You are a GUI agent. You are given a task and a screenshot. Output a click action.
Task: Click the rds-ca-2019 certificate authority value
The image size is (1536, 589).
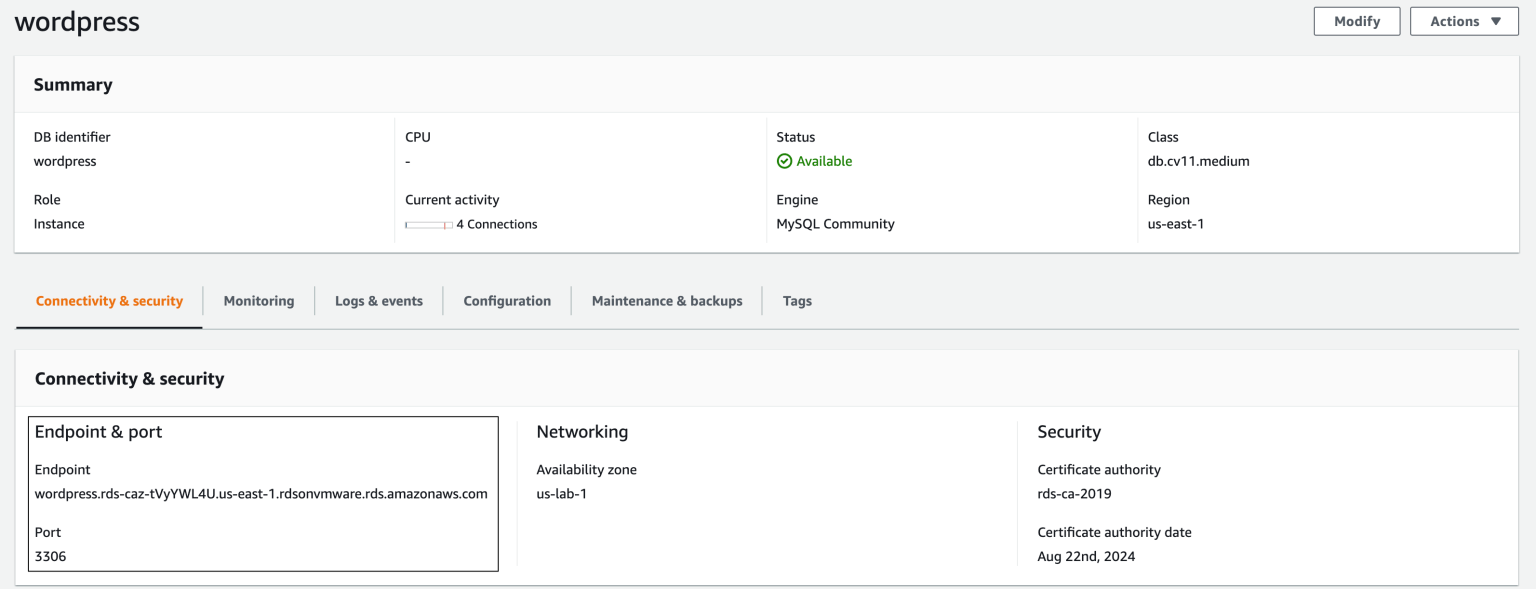tap(1074, 494)
